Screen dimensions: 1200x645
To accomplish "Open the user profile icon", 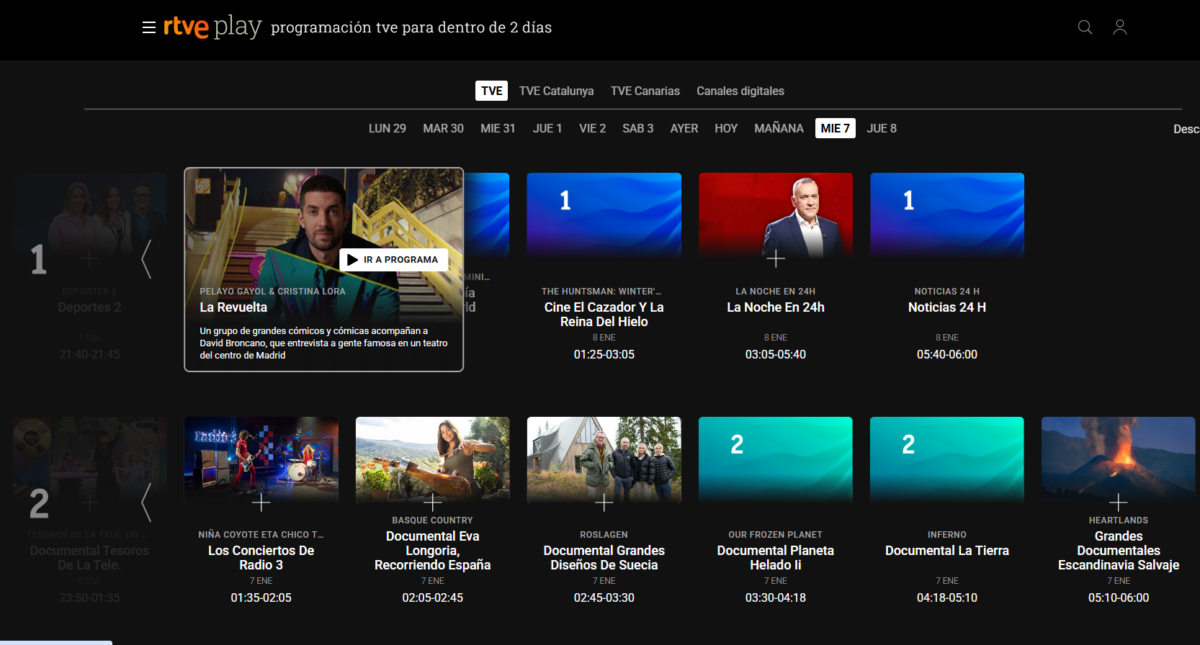I will (1120, 28).
